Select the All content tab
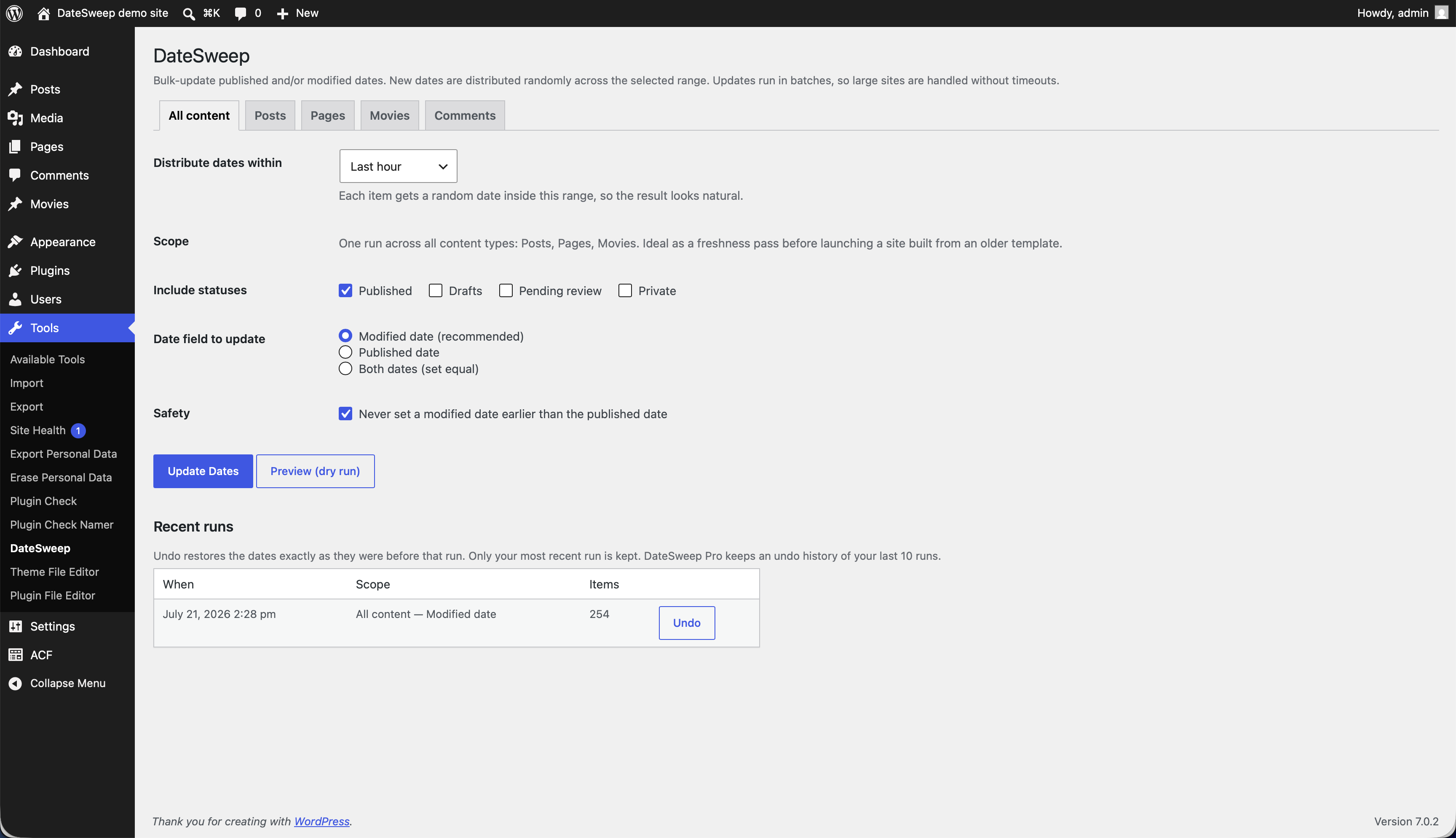1456x838 pixels. [x=199, y=115]
